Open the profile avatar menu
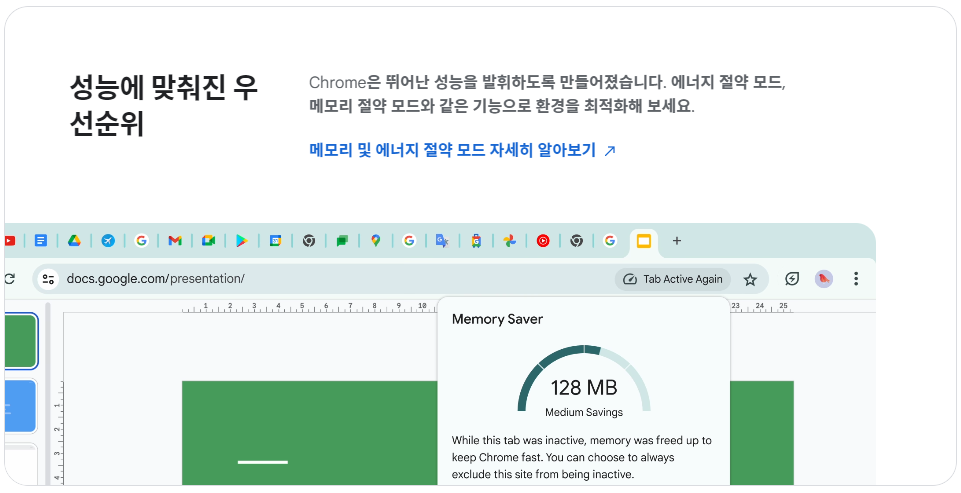This screenshot has width=961, height=493. point(824,279)
